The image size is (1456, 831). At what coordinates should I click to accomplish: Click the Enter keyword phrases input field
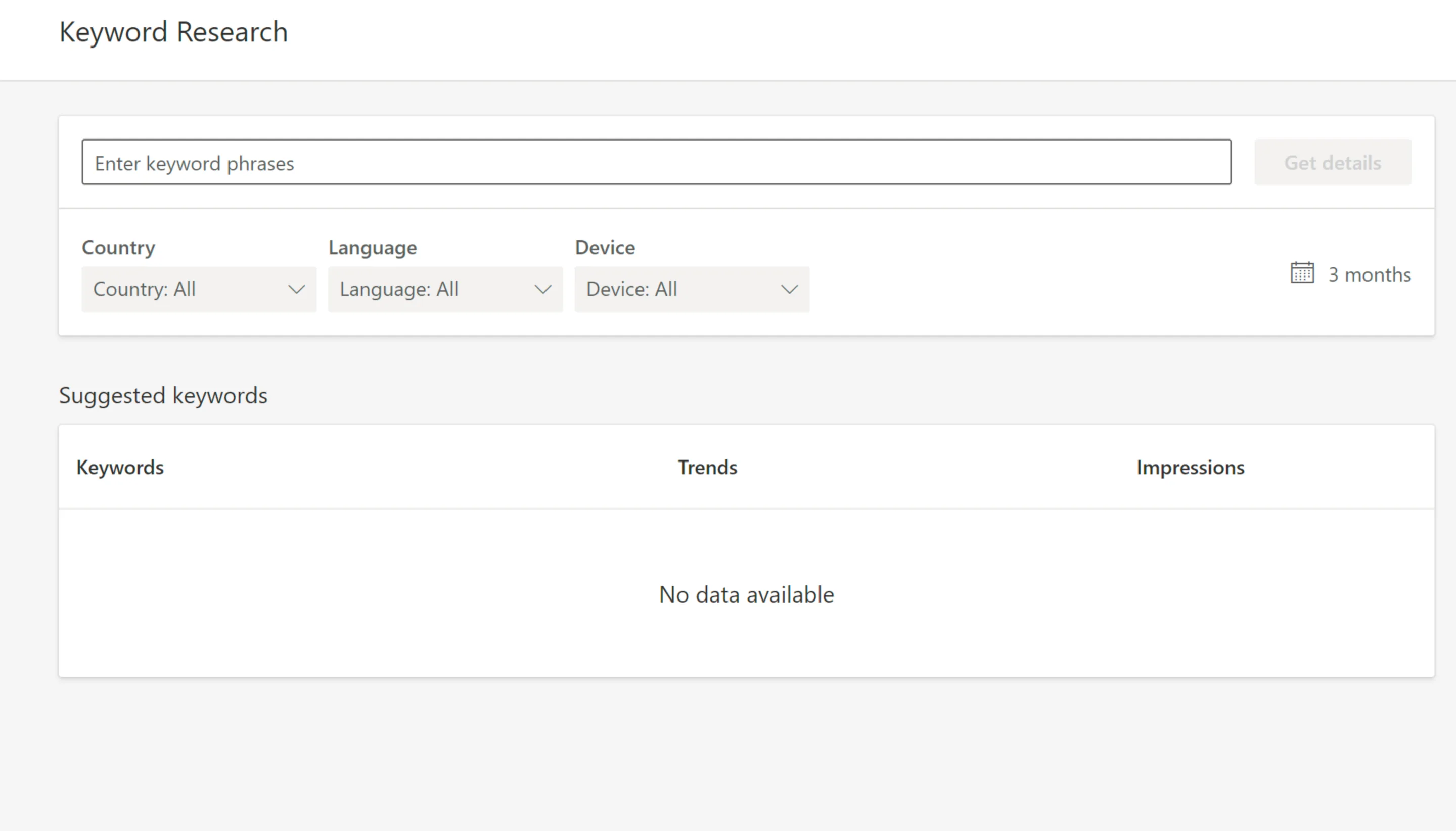tap(656, 162)
